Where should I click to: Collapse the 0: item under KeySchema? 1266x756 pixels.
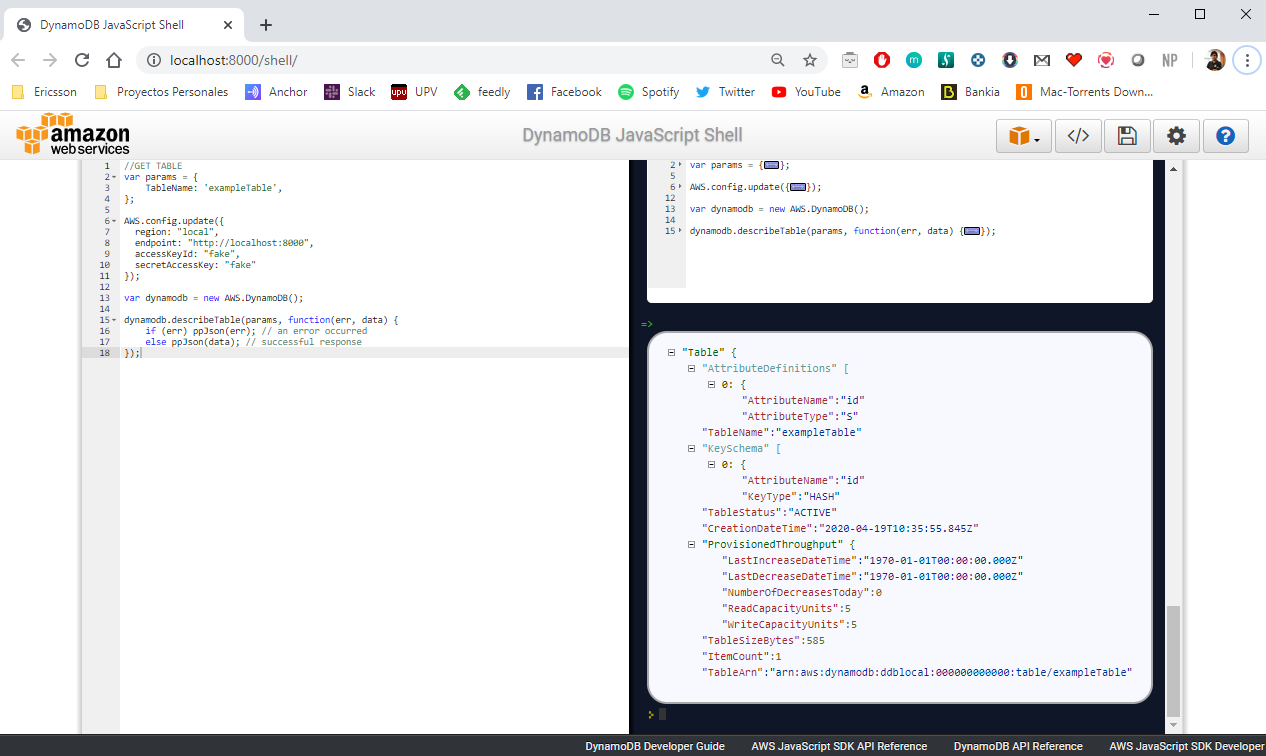tap(711, 465)
